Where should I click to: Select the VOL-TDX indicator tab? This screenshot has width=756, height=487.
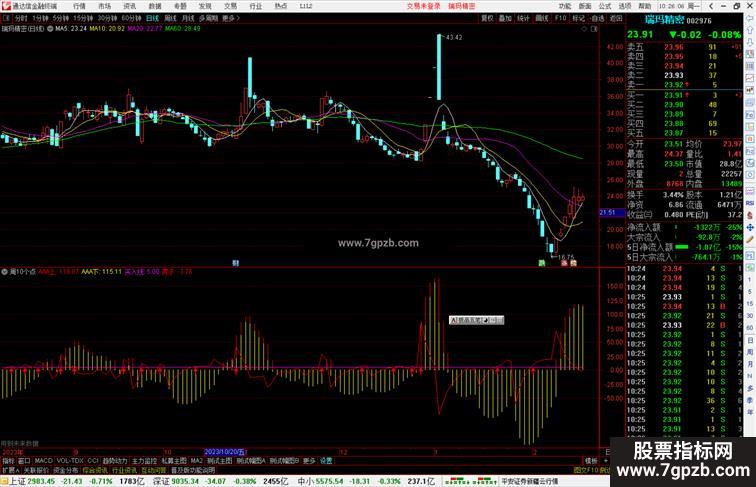(x=70, y=461)
